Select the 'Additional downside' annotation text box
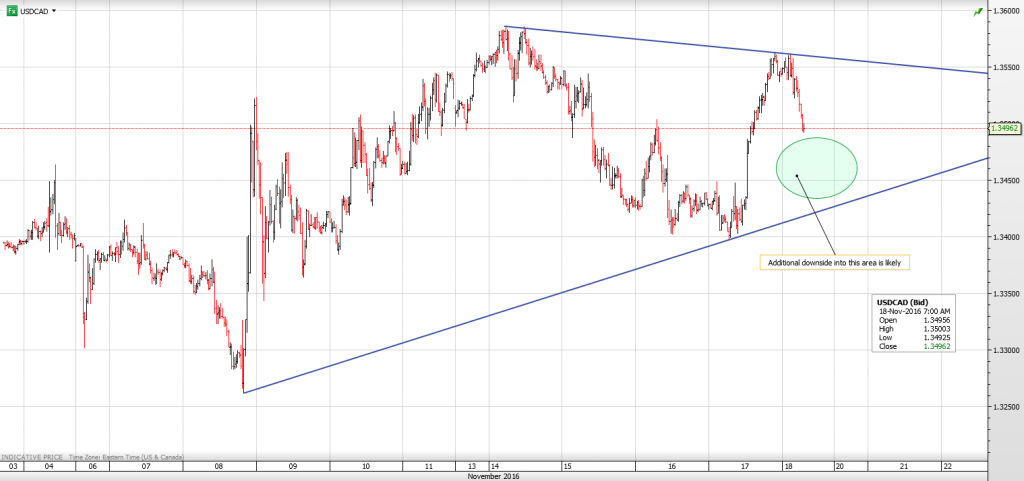 (836, 263)
